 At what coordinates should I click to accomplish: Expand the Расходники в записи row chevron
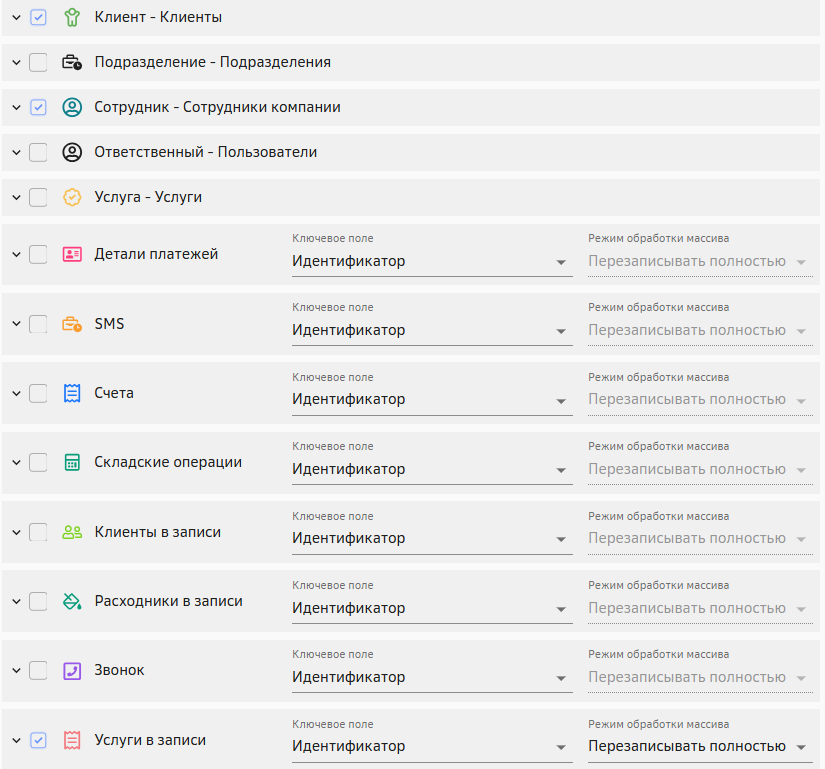[16, 601]
